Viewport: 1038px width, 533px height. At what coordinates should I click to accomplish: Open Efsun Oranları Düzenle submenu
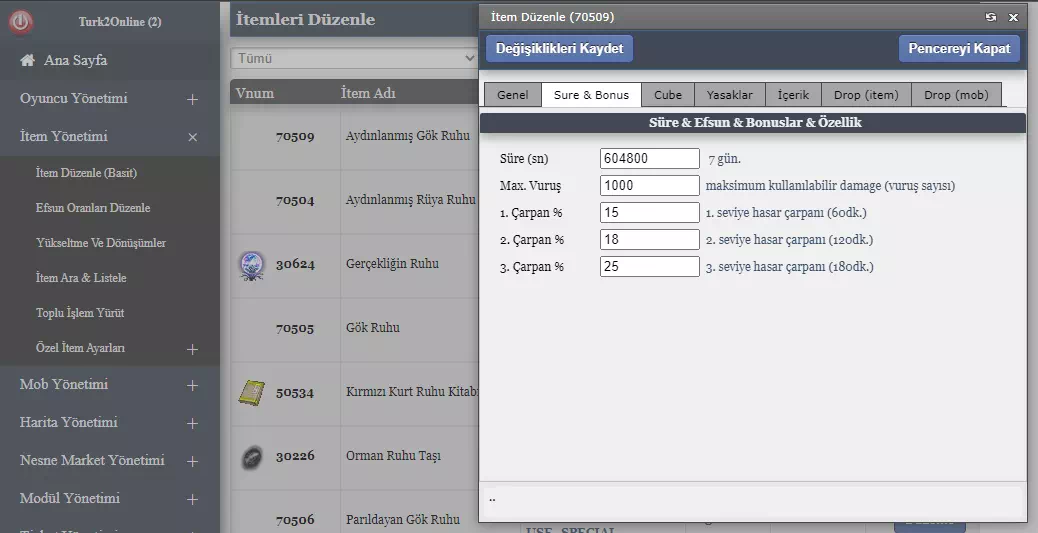click(x=93, y=208)
